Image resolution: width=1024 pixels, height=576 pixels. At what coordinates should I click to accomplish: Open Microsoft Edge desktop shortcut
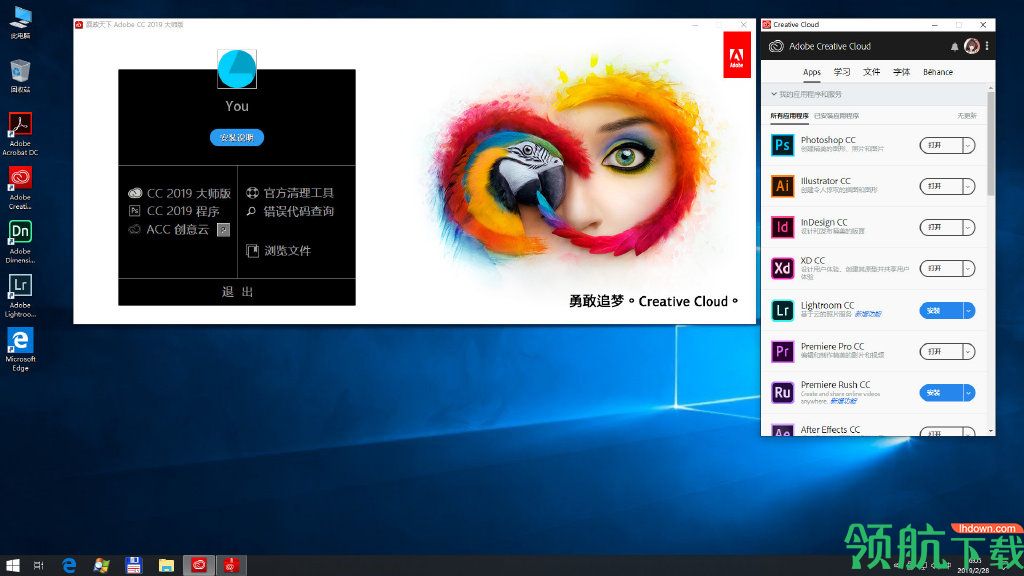[x=20, y=350]
